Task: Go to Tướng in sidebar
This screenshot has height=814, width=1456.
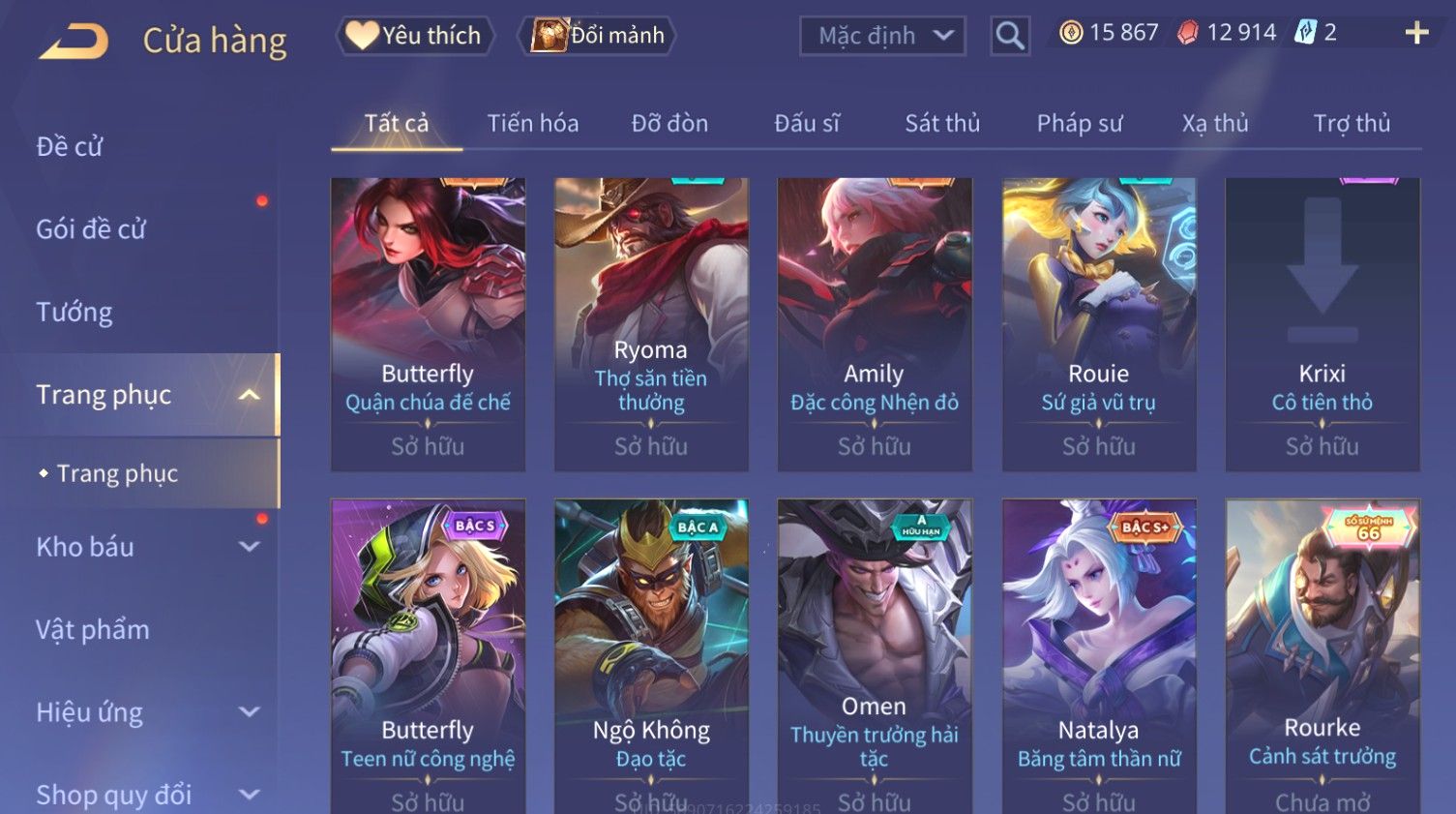Action: [x=74, y=313]
